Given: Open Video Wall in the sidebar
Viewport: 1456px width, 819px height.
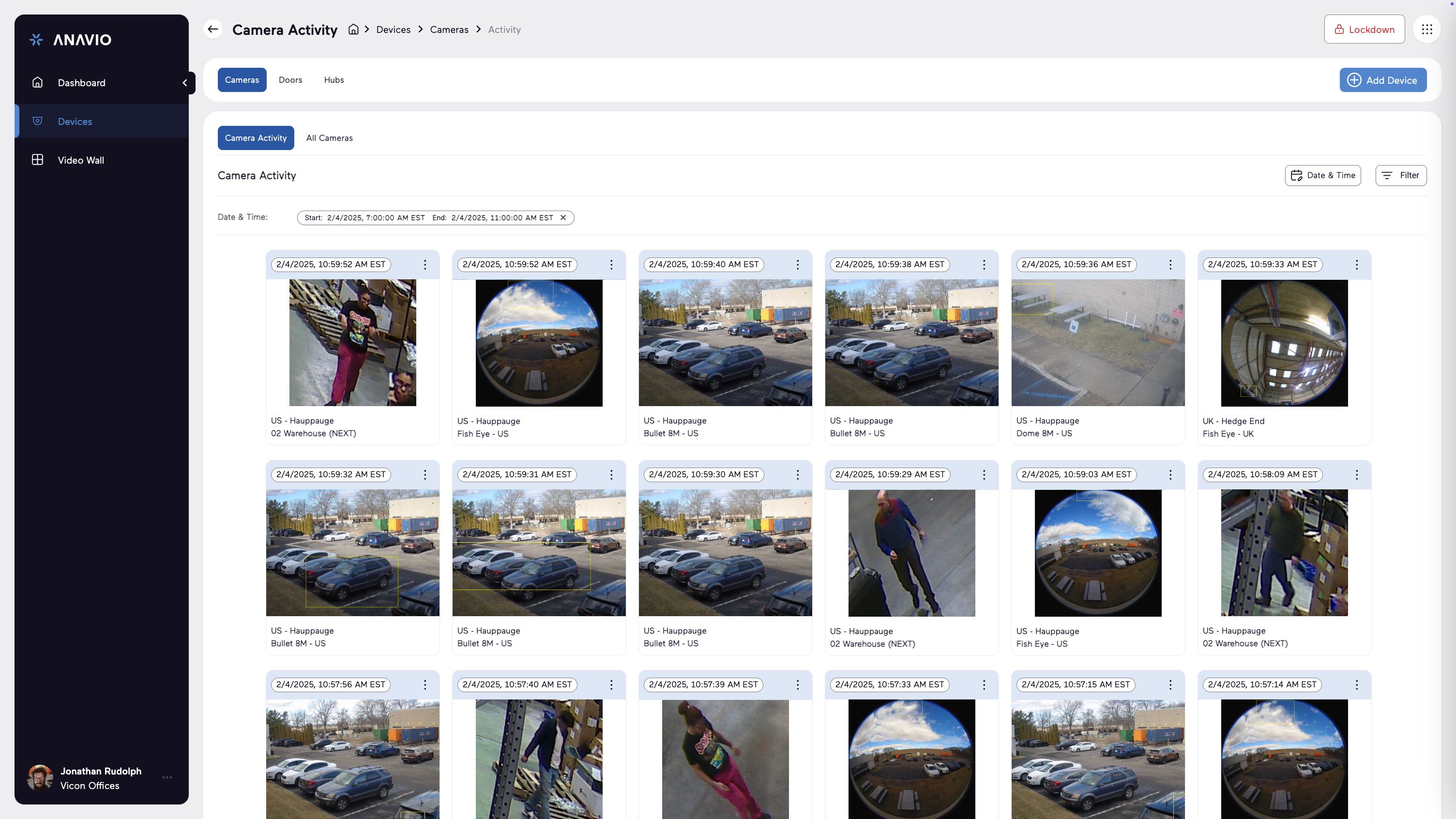Looking at the screenshot, I should pyautogui.click(x=81, y=161).
